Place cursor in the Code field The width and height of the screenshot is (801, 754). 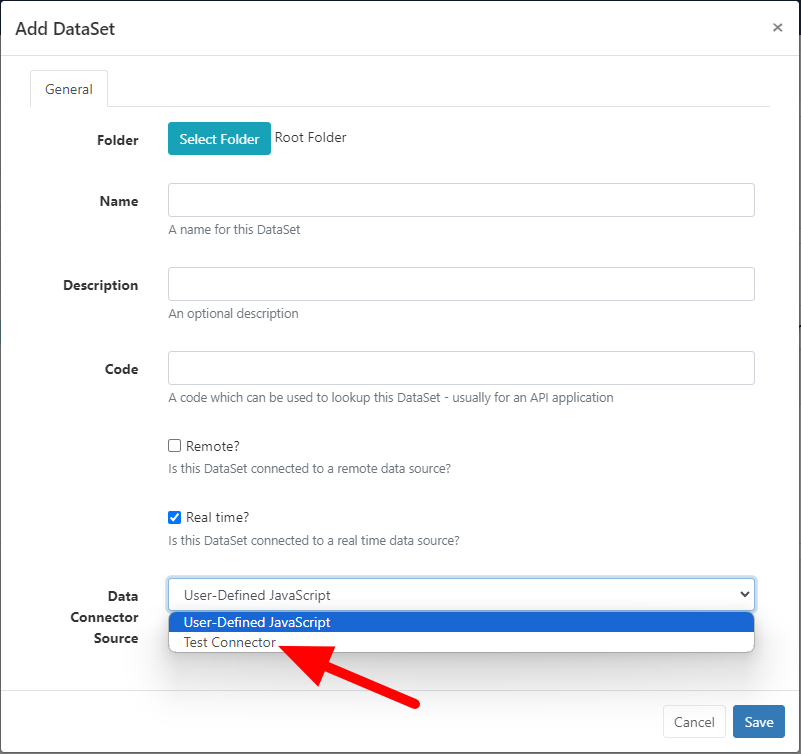tap(461, 368)
